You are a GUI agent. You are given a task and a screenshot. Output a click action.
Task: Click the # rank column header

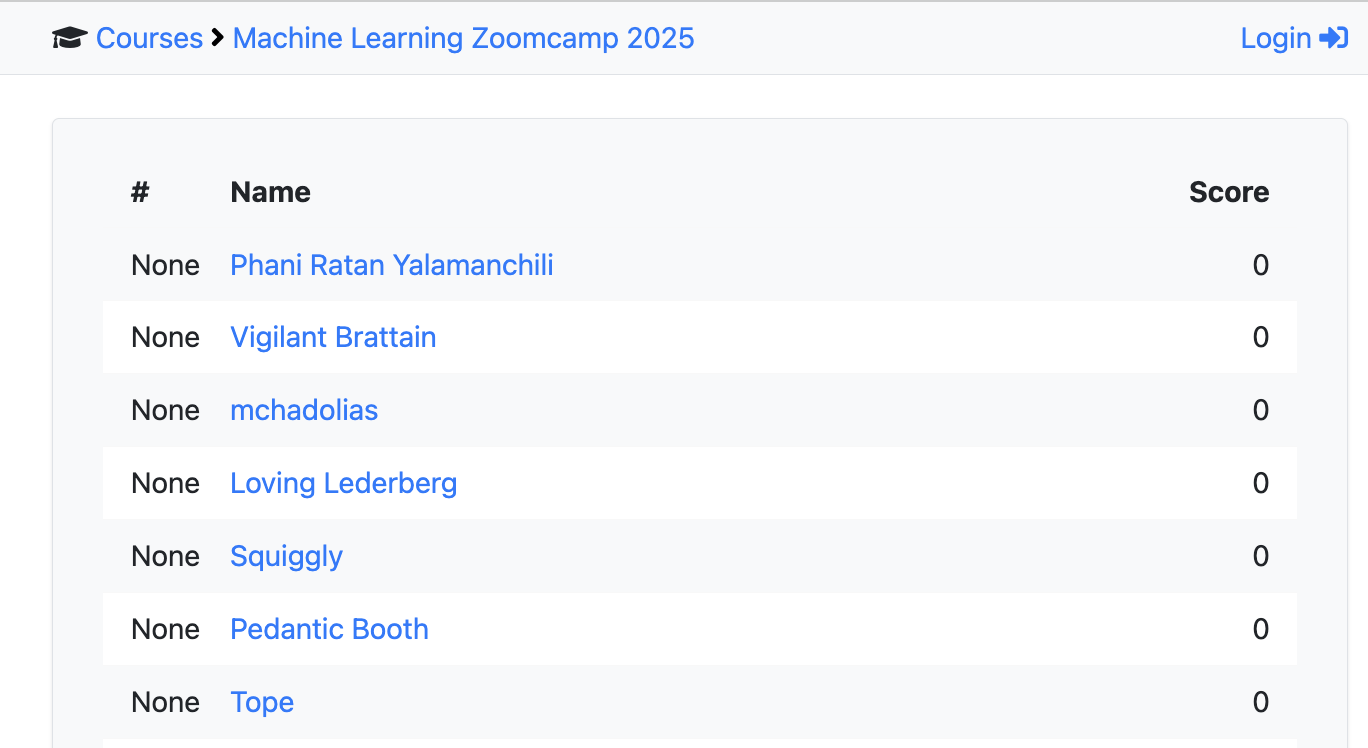pos(140,192)
